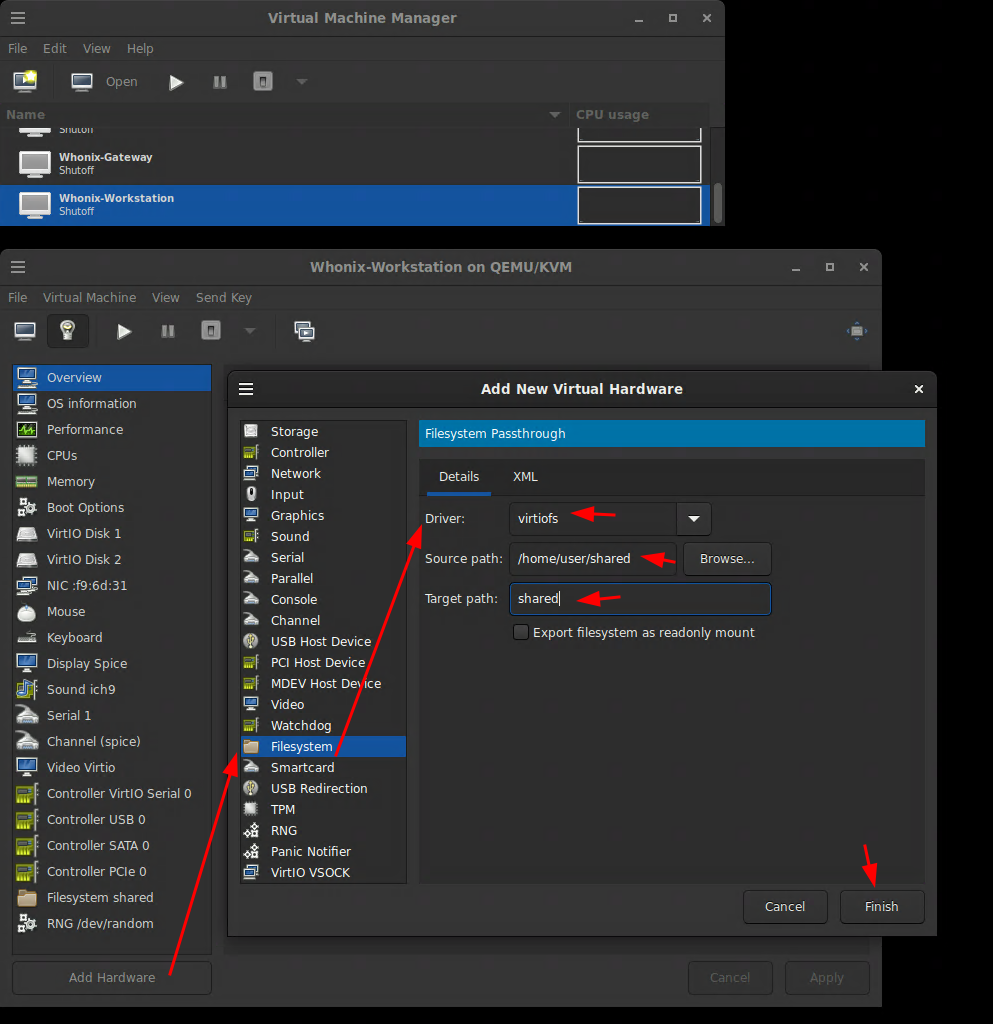Open the selected VM console in Virtual Machine Manager
The height and width of the screenshot is (1024, 993).
point(104,82)
